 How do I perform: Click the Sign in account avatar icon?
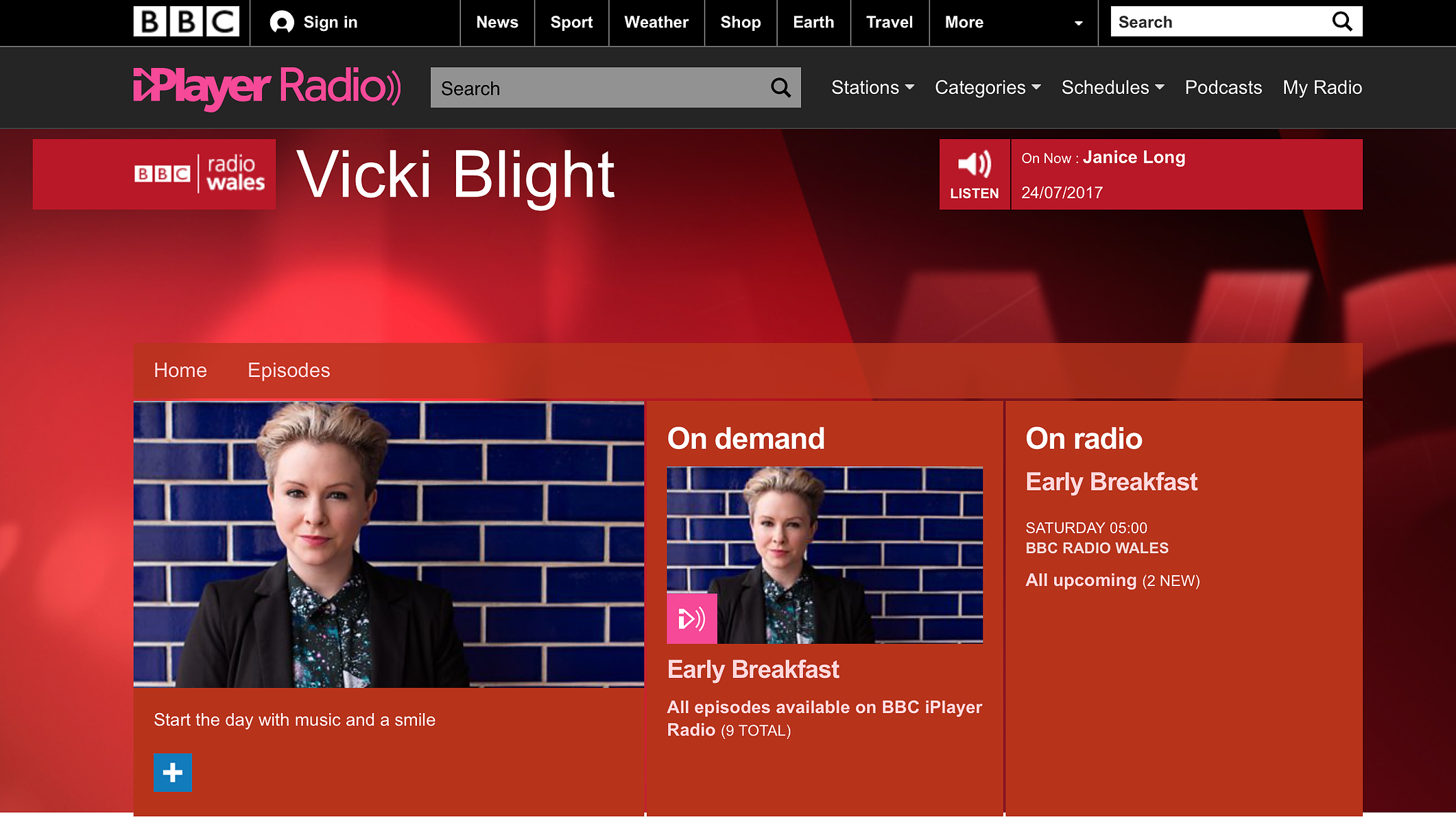282,23
